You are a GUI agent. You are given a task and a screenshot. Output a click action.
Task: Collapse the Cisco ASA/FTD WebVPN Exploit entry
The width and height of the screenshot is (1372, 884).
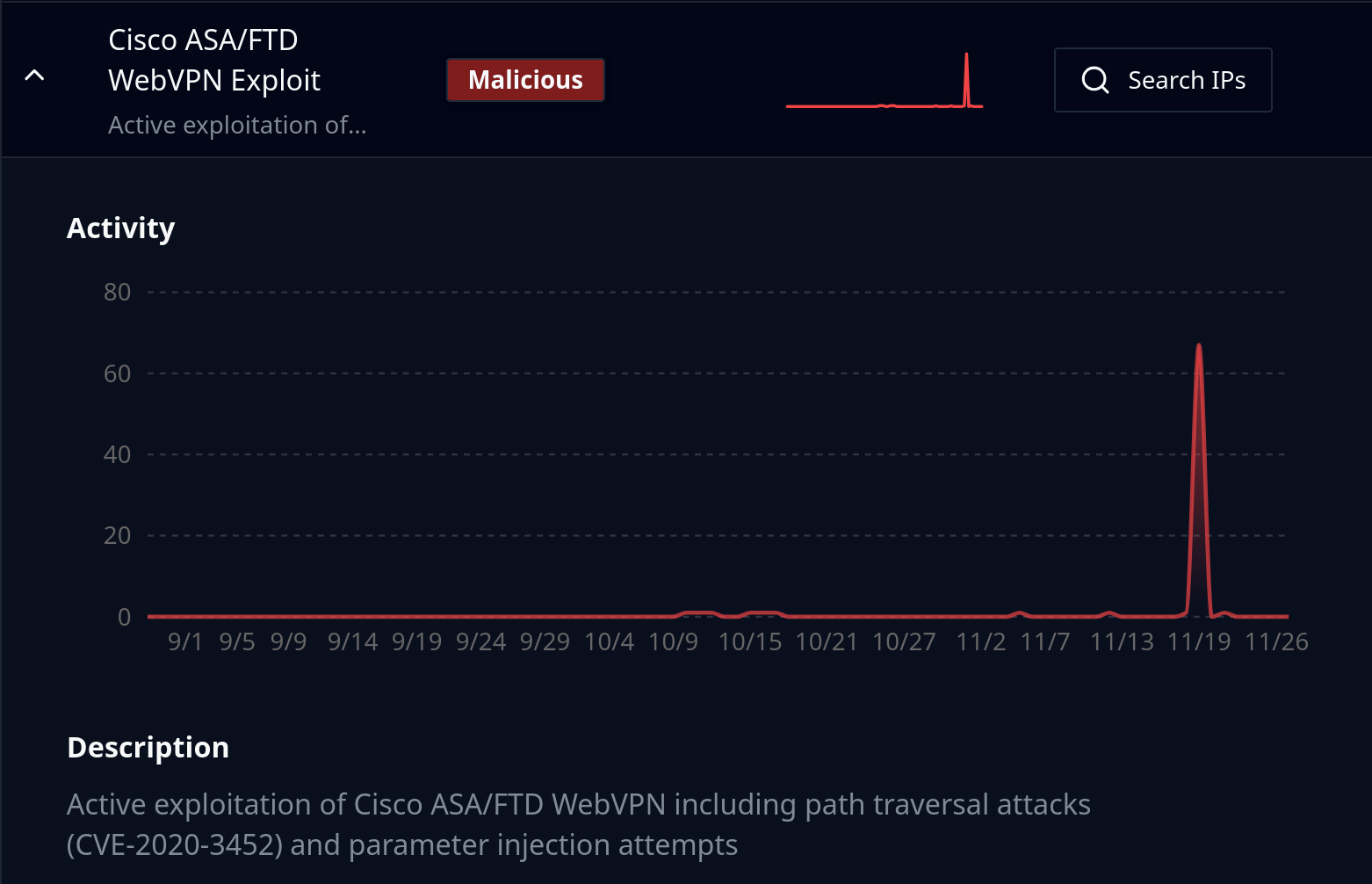point(34,75)
